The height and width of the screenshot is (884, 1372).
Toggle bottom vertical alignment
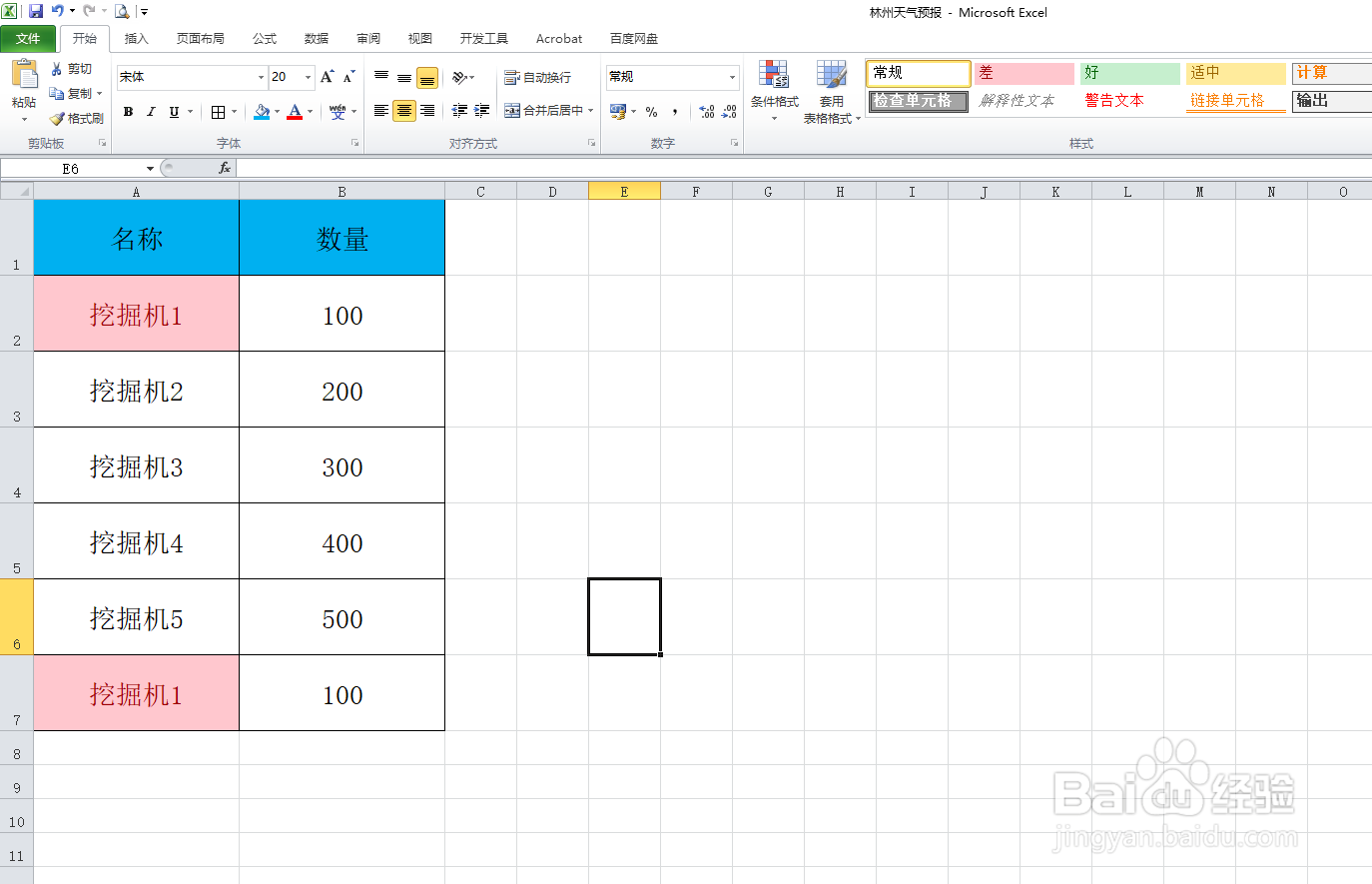(427, 77)
